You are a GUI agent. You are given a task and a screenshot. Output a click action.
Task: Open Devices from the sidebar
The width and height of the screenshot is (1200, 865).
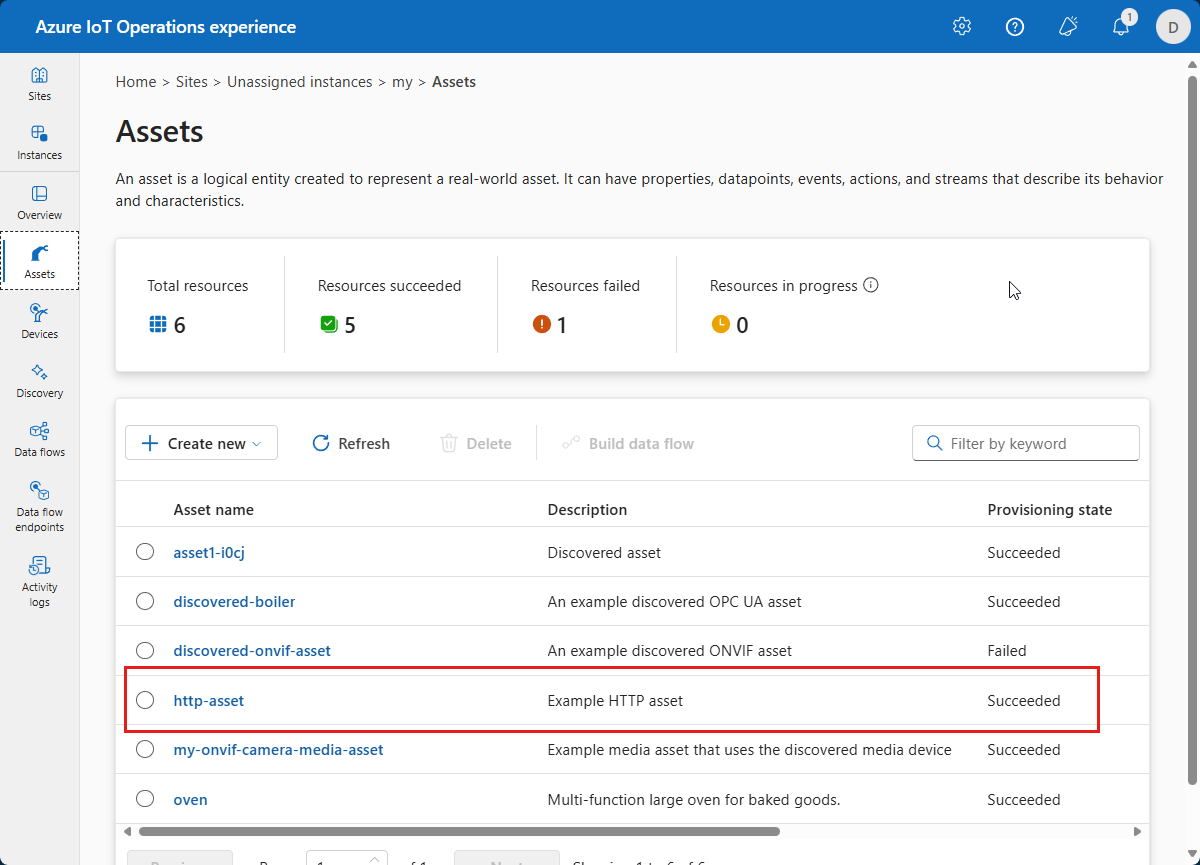click(x=40, y=321)
